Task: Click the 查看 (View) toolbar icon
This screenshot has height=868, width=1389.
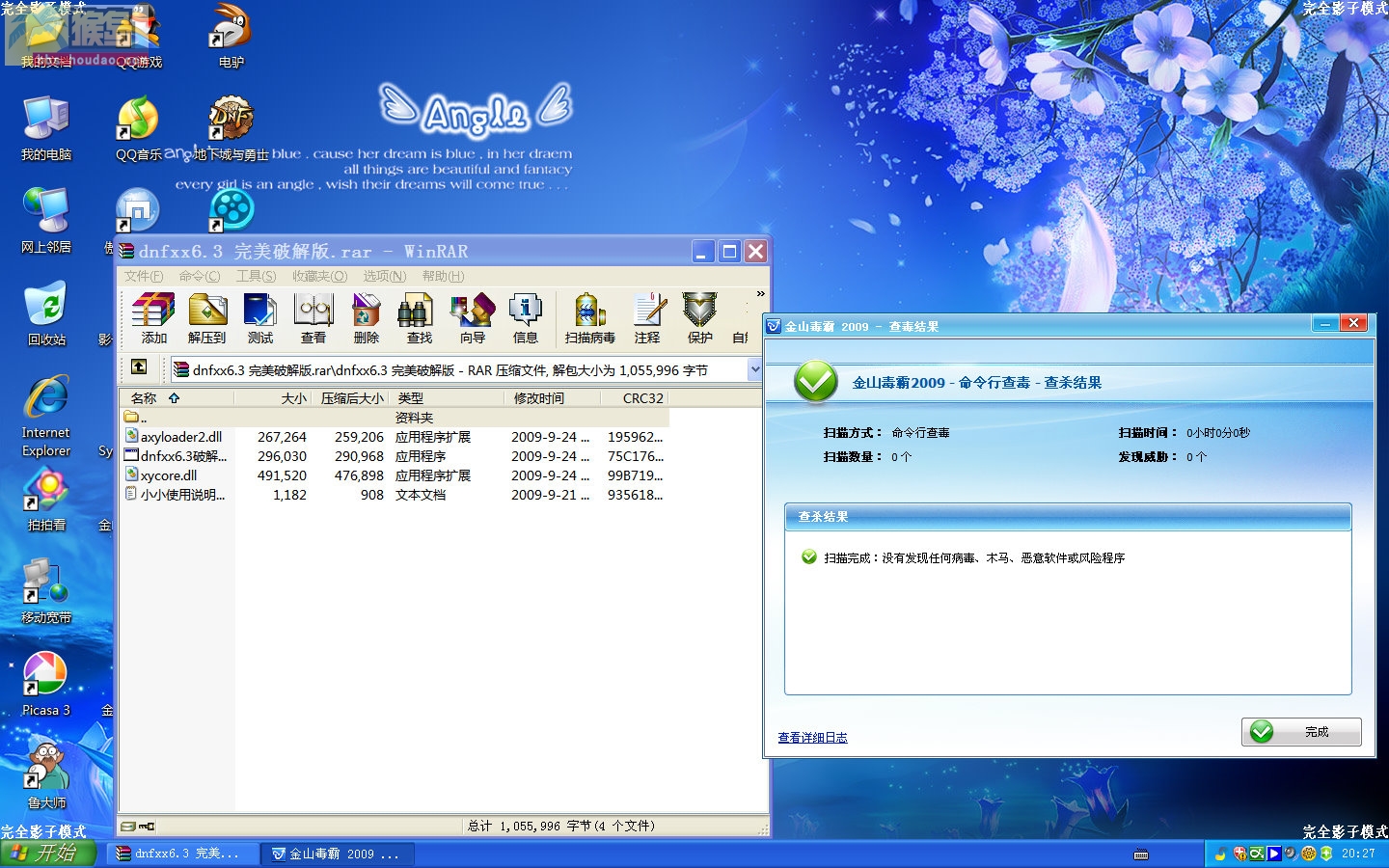Action: (313, 318)
